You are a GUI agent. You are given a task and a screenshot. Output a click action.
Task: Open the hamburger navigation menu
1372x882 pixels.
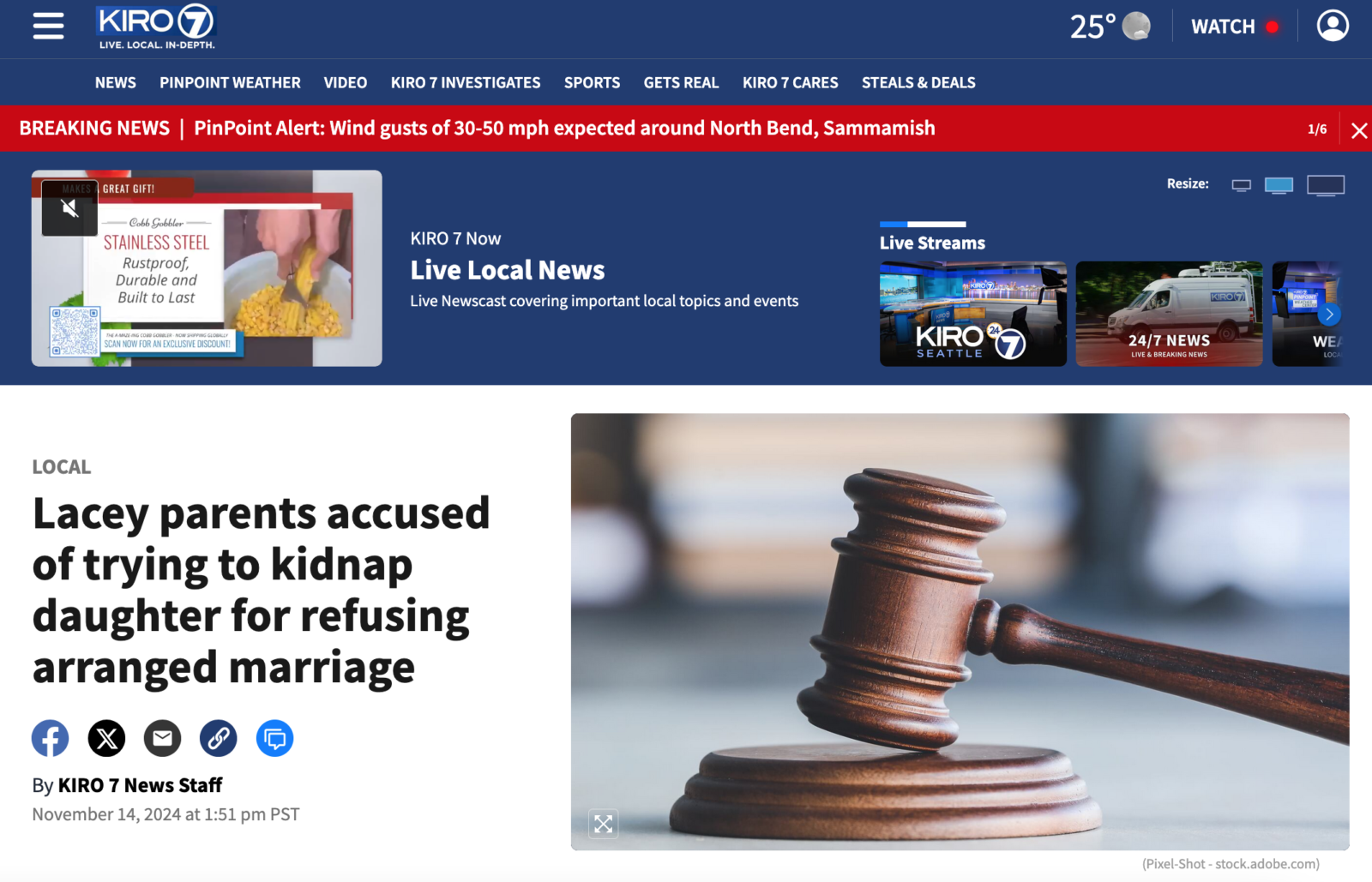pyautogui.click(x=49, y=26)
